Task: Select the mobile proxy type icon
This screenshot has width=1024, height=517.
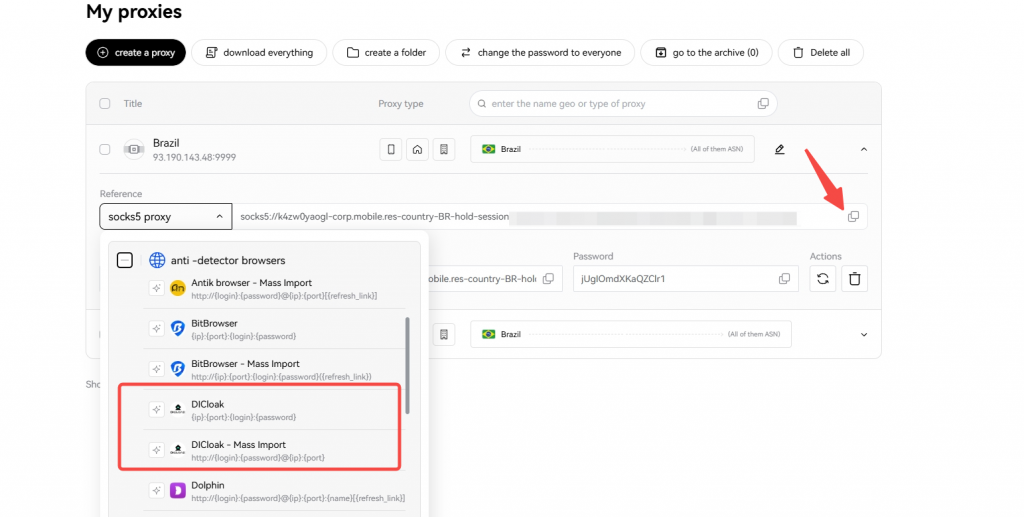Action: click(x=391, y=150)
